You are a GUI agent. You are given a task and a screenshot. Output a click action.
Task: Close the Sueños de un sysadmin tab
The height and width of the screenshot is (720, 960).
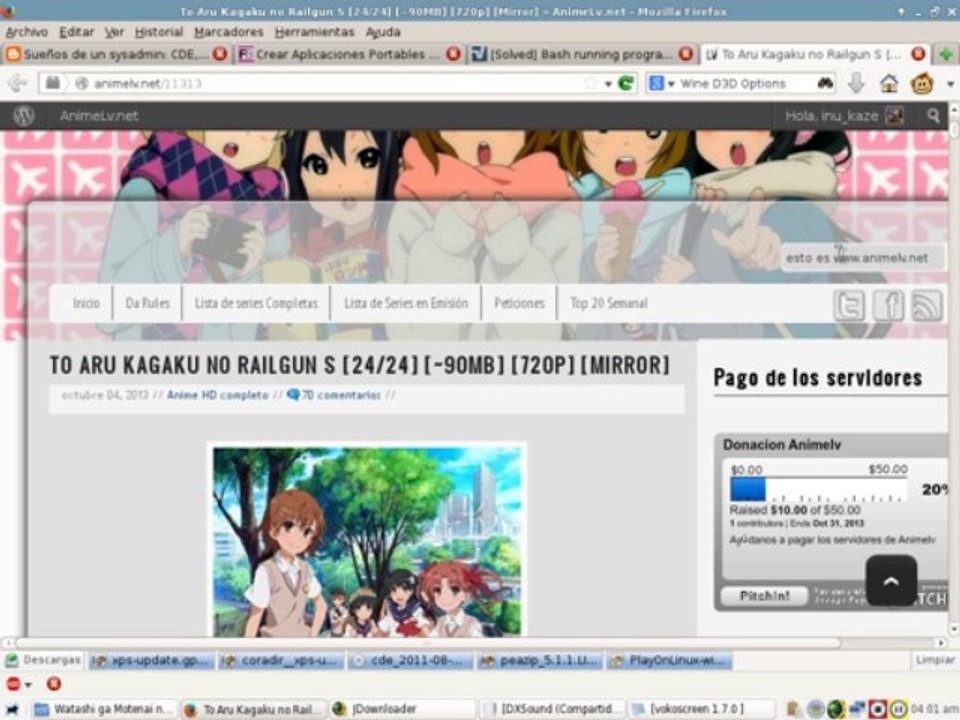219,54
